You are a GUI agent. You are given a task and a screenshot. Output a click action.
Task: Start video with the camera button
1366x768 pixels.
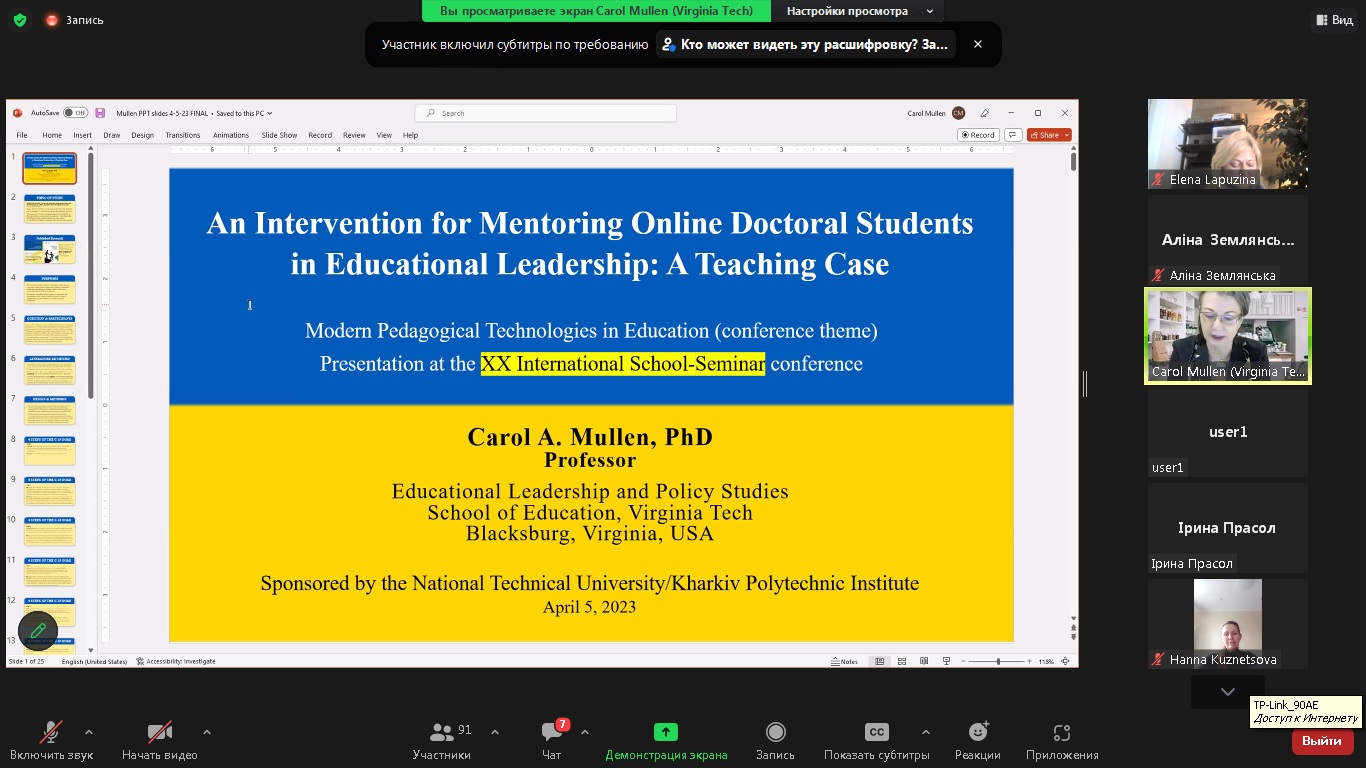pos(159,733)
